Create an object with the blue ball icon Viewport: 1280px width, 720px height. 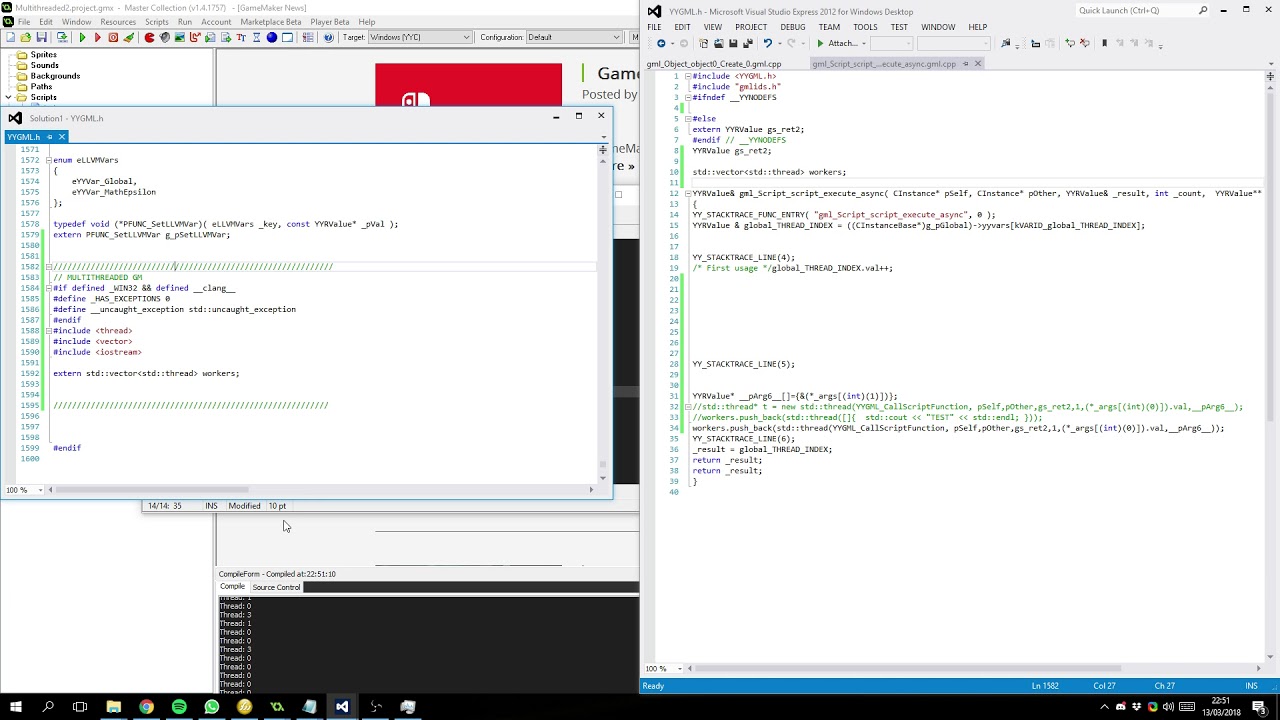(272, 37)
